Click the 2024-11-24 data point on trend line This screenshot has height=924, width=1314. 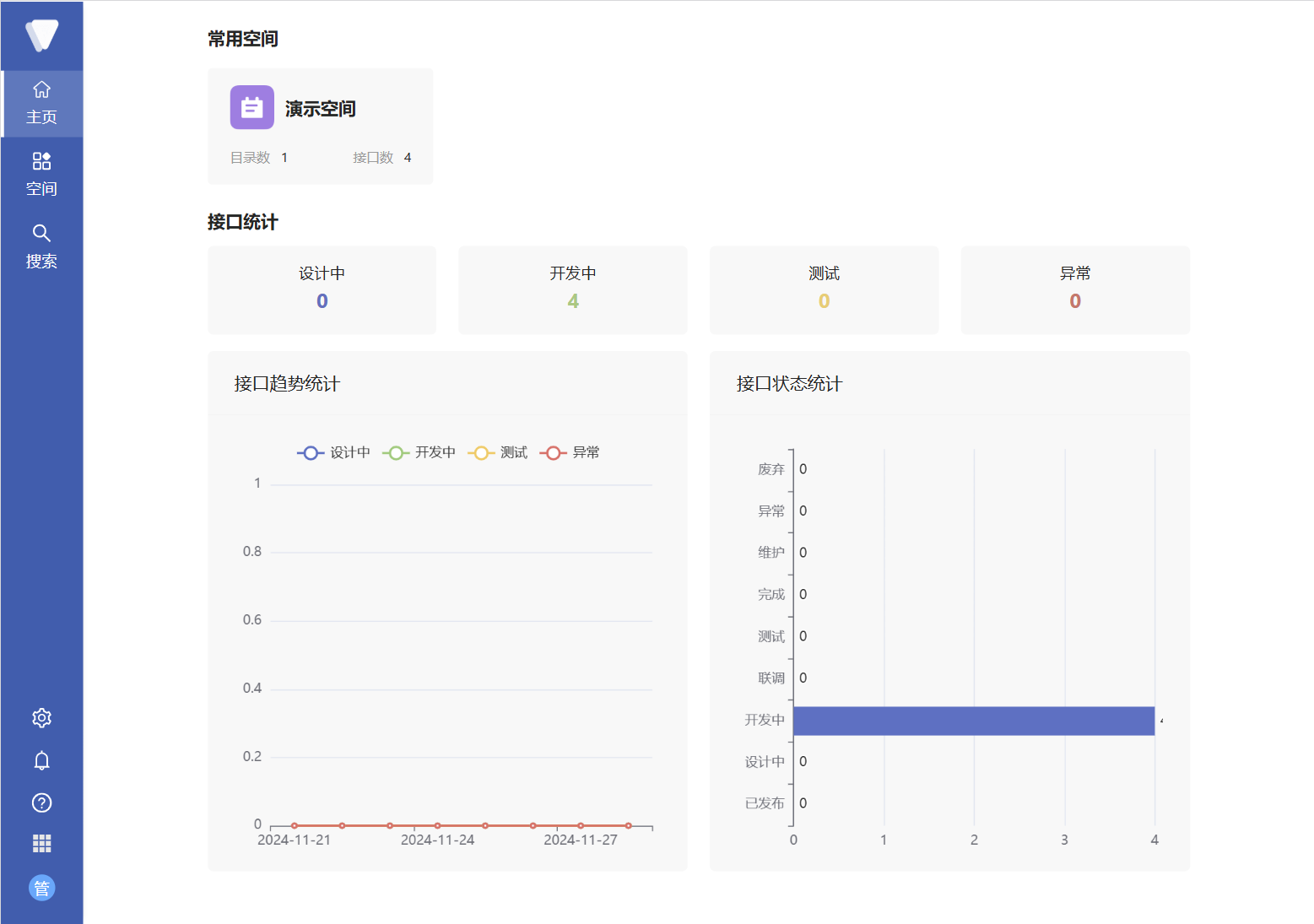click(437, 825)
